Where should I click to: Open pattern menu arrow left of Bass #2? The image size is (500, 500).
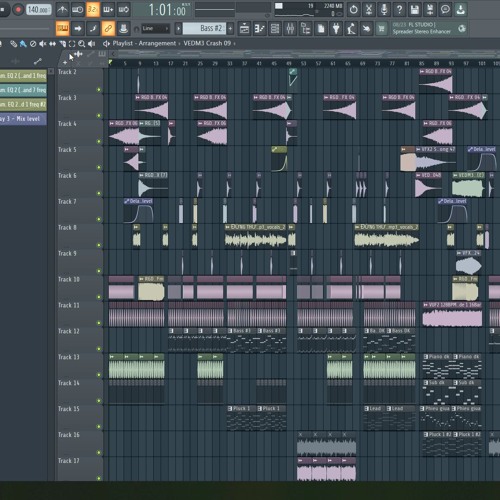(178, 29)
